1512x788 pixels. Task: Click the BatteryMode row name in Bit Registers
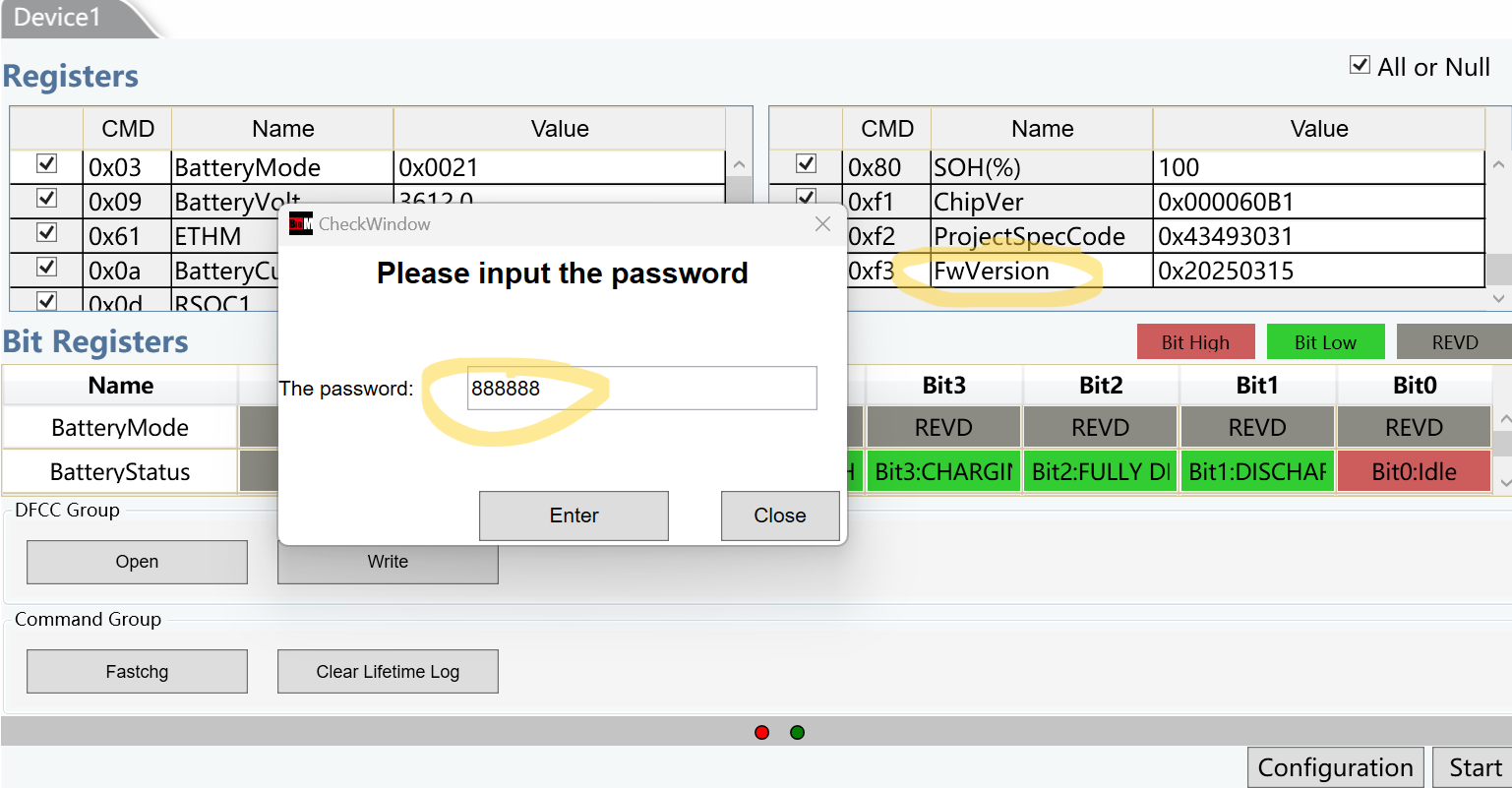120,427
